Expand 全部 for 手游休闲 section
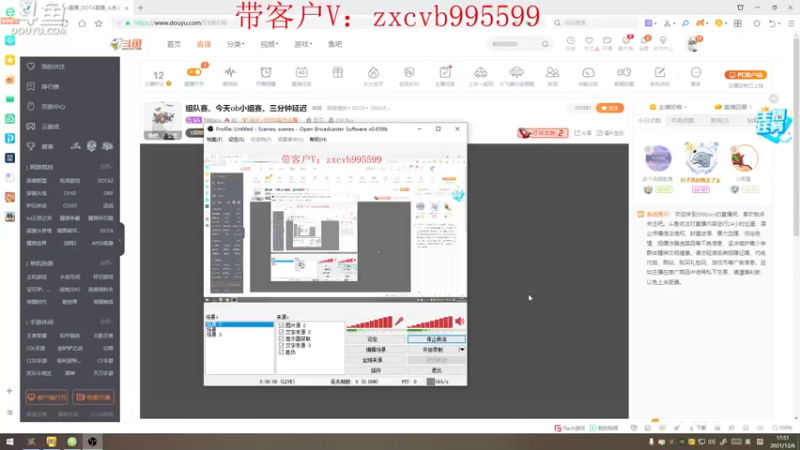800x450 pixels. (106, 322)
